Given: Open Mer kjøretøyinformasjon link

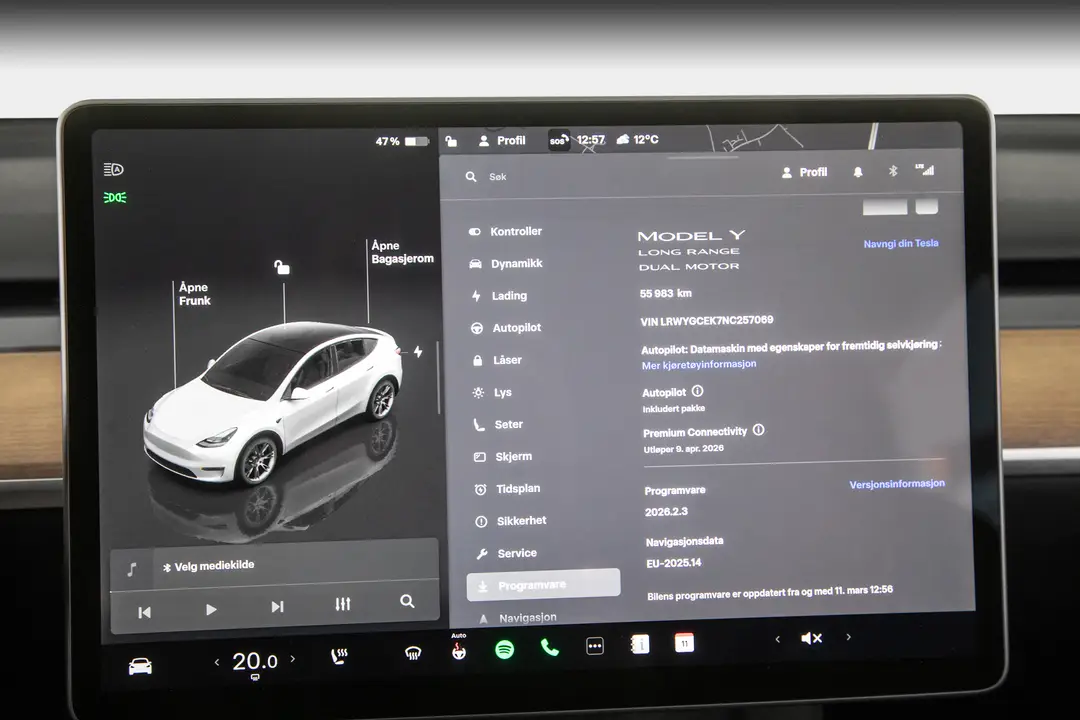Looking at the screenshot, I should [x=699, y=364].
